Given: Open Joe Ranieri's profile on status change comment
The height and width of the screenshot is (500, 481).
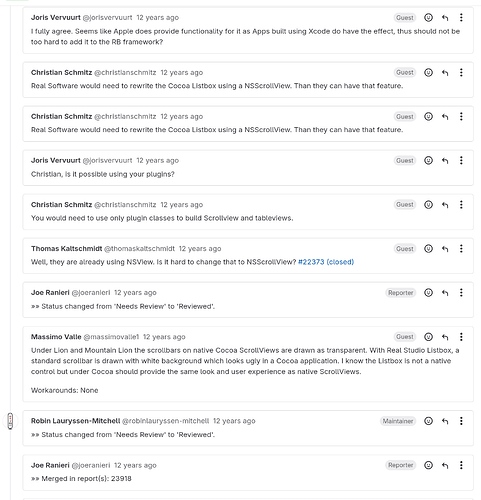Looking at the screenshot, I should tap(50, 293).
